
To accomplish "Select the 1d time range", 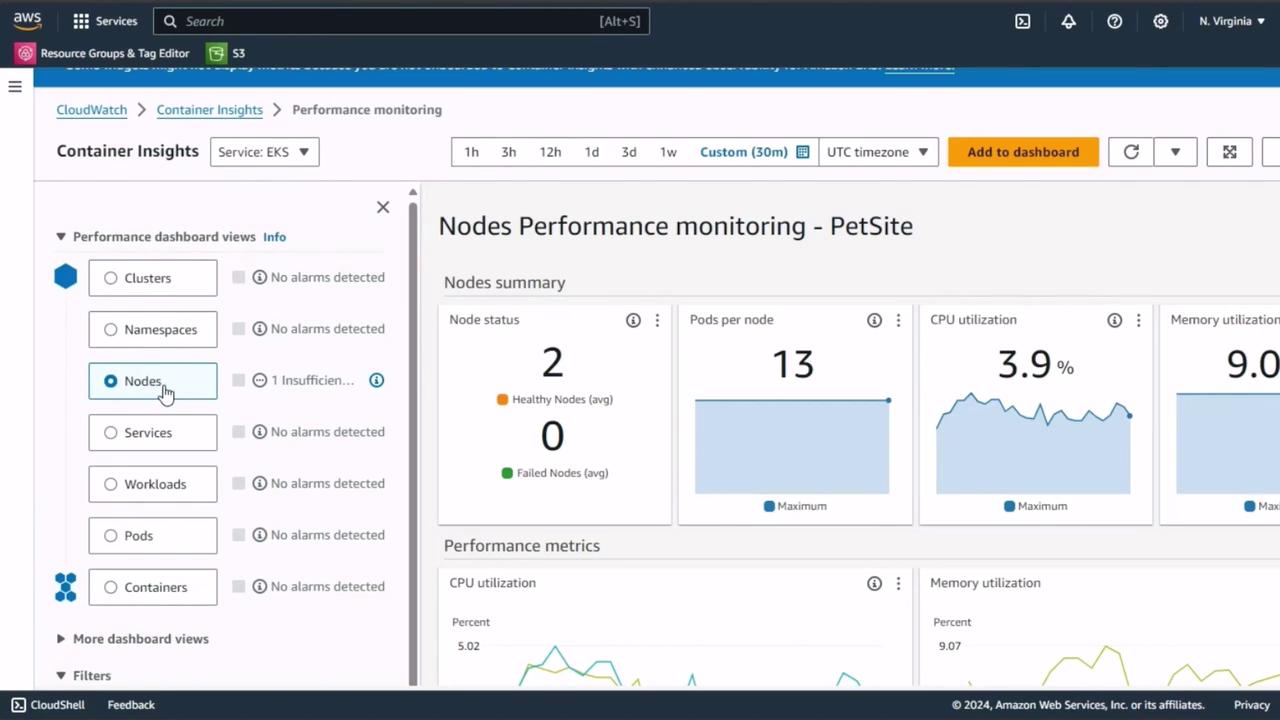I will click(x=591, y=152).
